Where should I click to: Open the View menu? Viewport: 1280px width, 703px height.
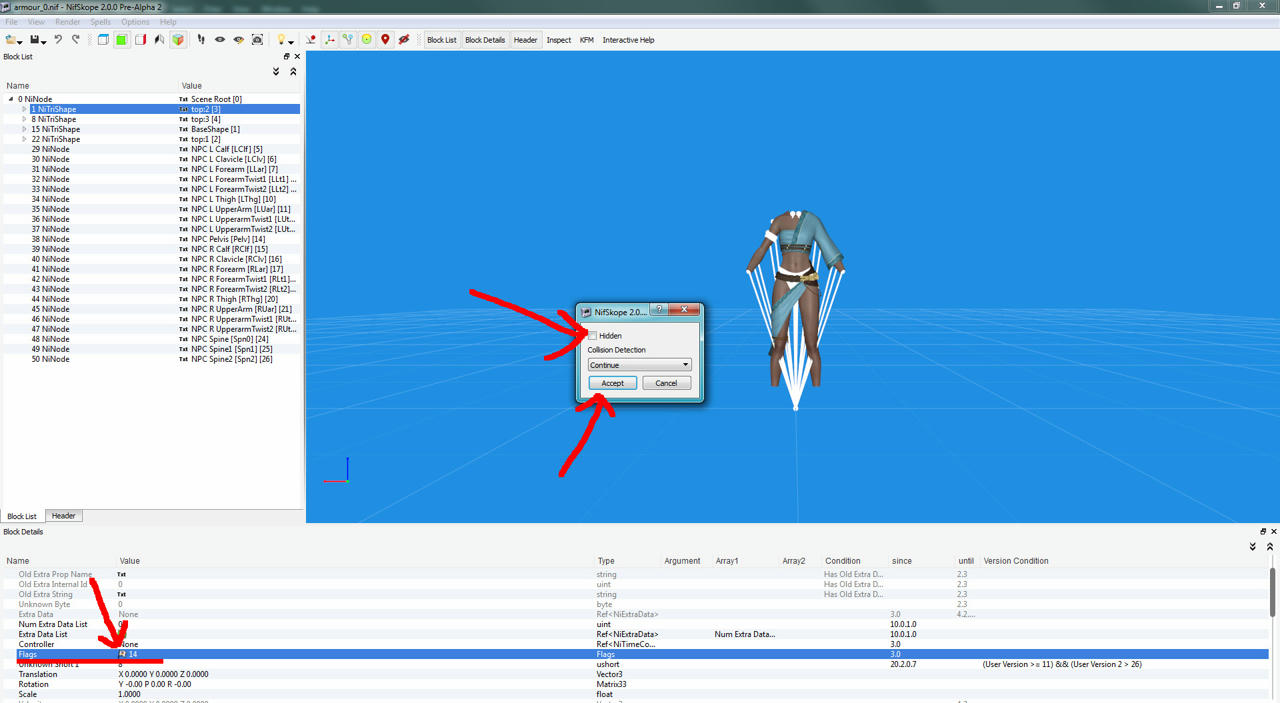pyautogui.click(x=36, y=22)
